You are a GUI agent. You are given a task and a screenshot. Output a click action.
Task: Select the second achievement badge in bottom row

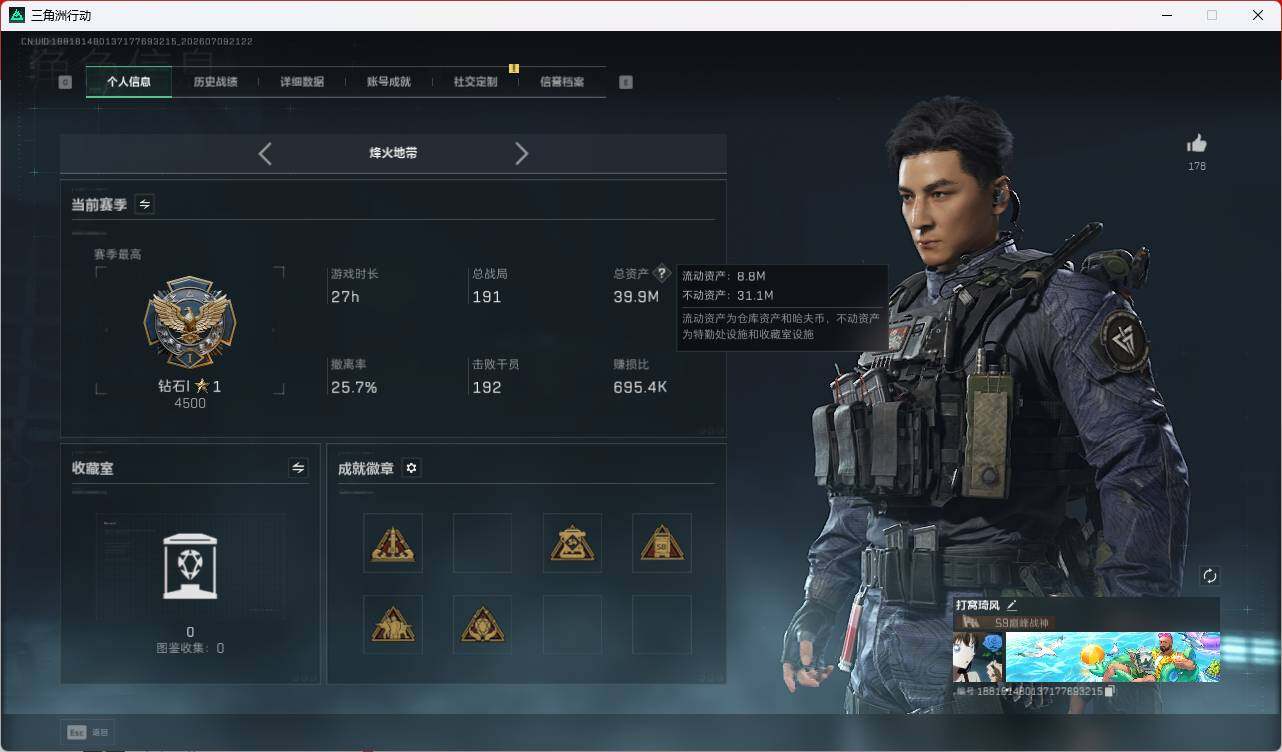(x=482, y=625)
